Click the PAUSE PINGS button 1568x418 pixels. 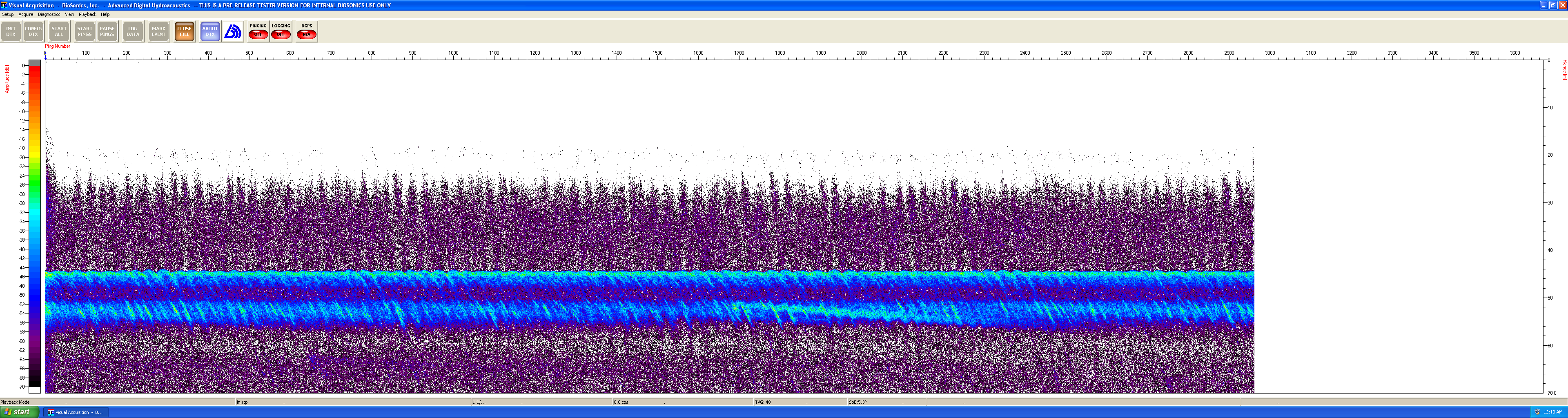[107, 31]
